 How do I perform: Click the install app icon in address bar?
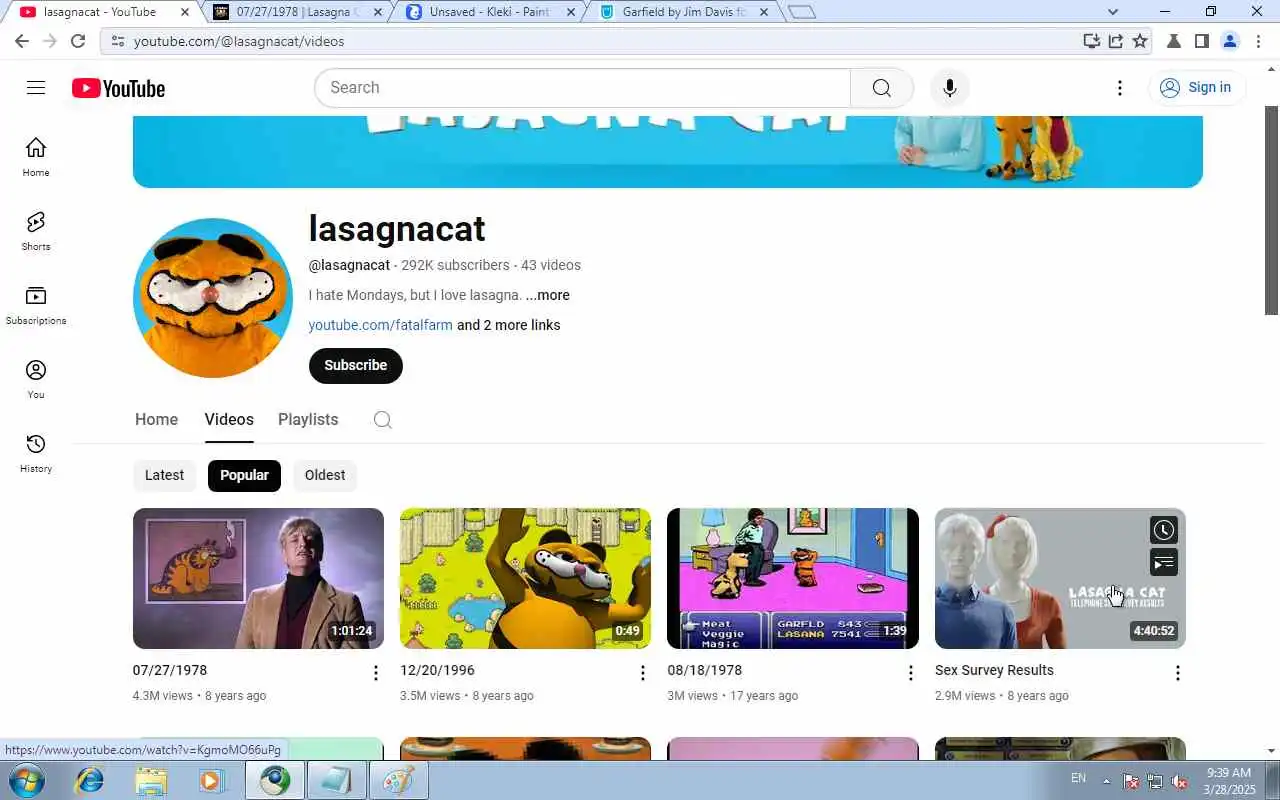pyautogui.click(x=1091, y=41)
